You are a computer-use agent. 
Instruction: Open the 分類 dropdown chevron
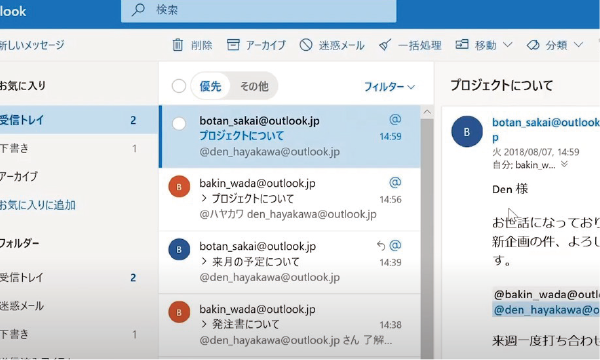tap(578, 45)
